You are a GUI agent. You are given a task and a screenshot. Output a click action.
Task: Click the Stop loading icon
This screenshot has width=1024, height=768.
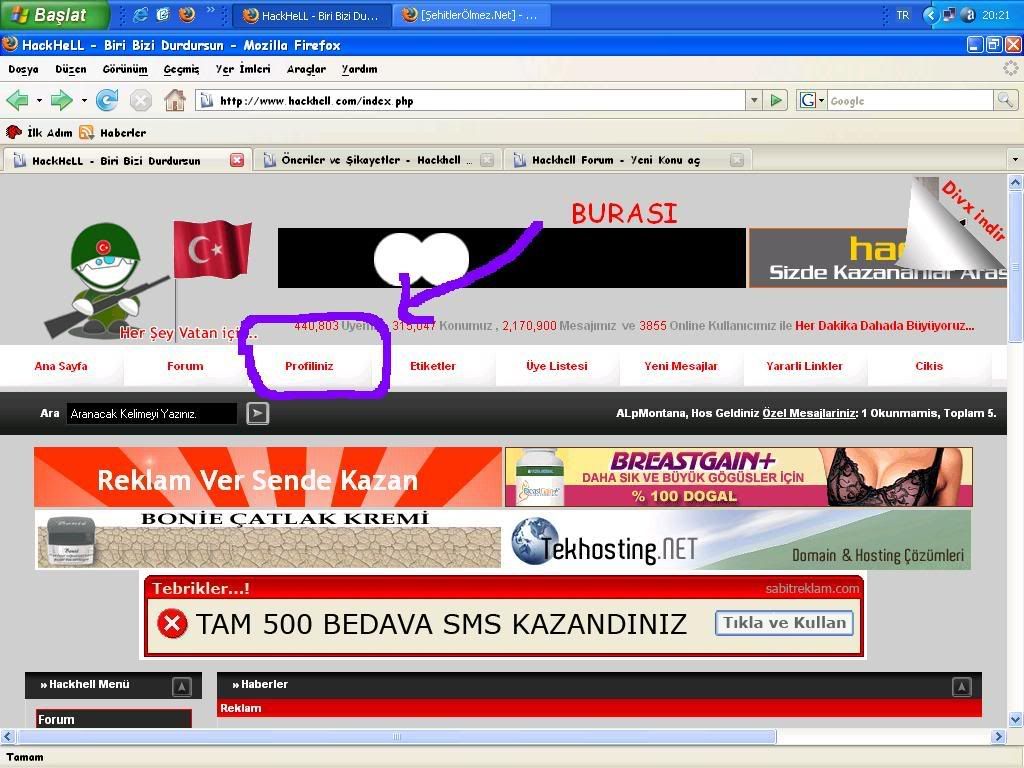coord(140,101)
